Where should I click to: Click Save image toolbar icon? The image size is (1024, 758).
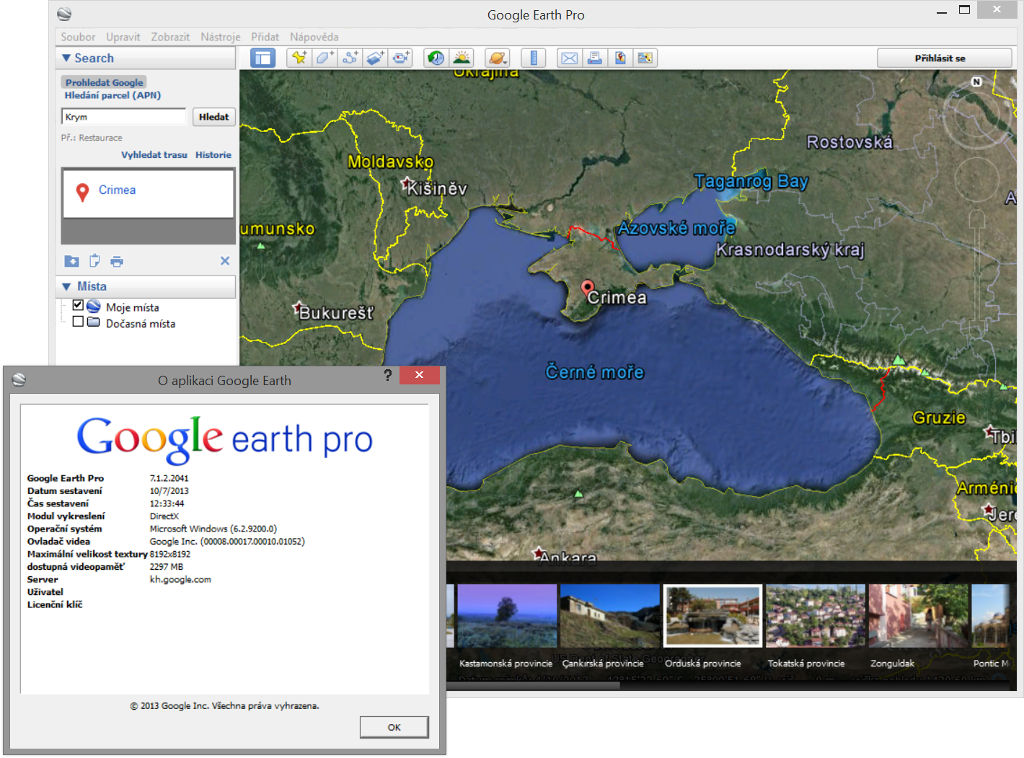tap(620, 58)
